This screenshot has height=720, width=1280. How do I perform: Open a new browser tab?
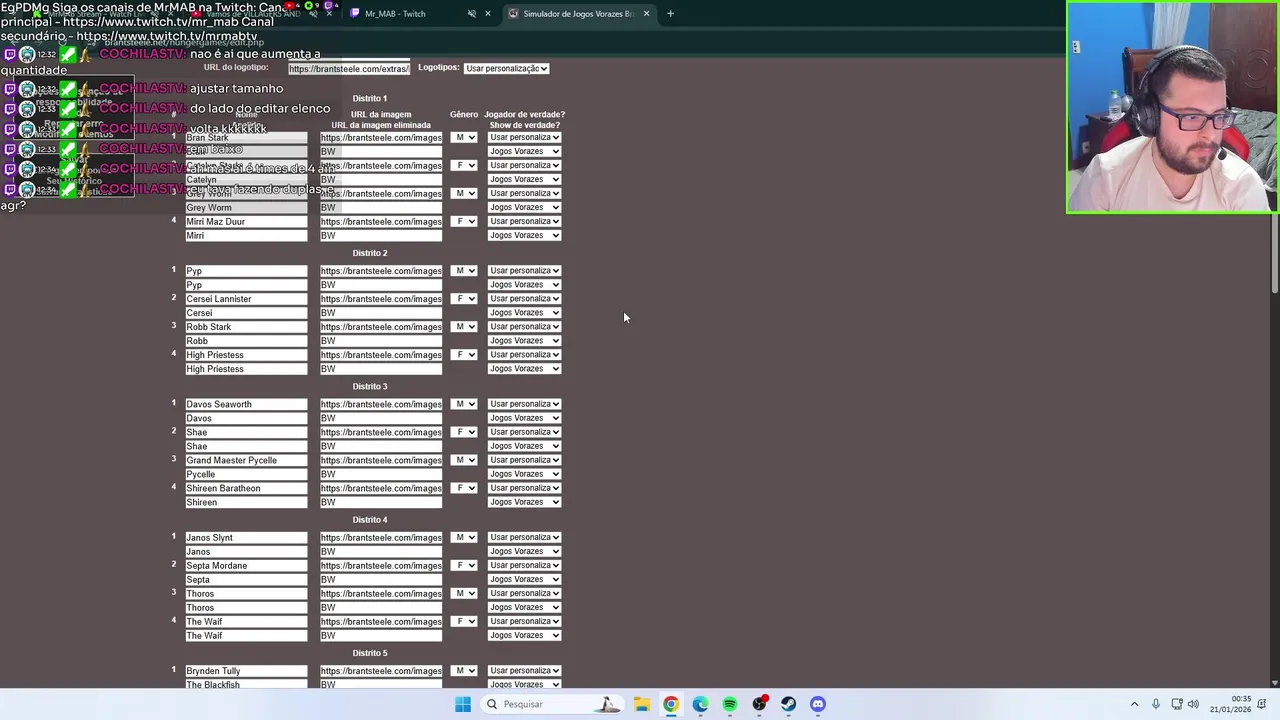[670, 14]
